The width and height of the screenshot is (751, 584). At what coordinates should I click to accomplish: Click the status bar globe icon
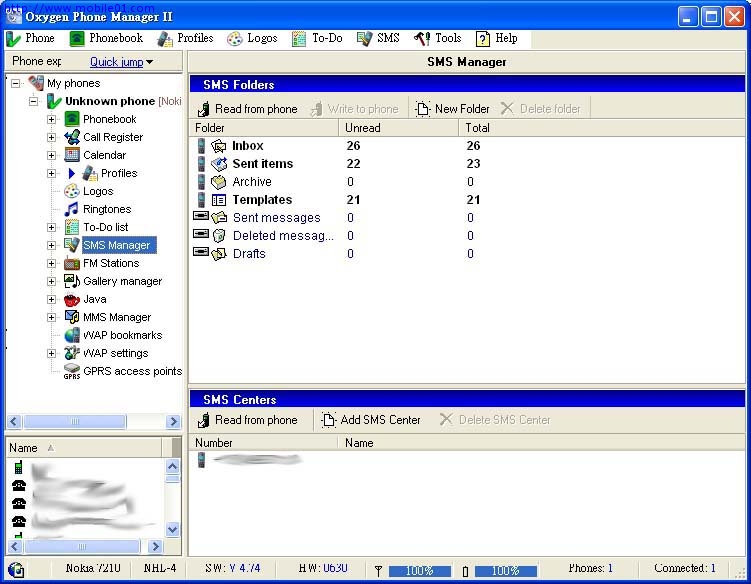(16, 570)
